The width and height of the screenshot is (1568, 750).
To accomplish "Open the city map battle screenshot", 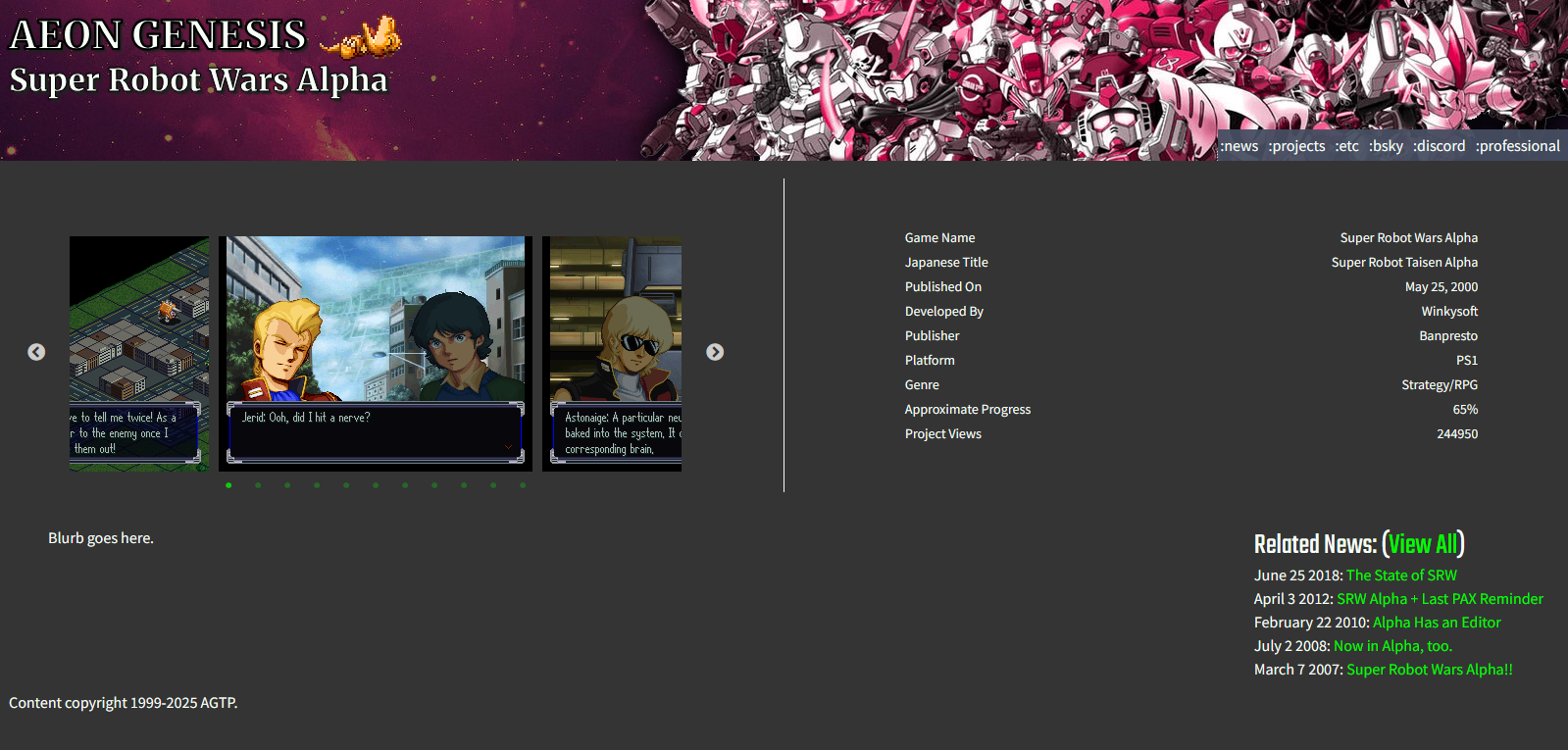I will click(x=139, y=354).
